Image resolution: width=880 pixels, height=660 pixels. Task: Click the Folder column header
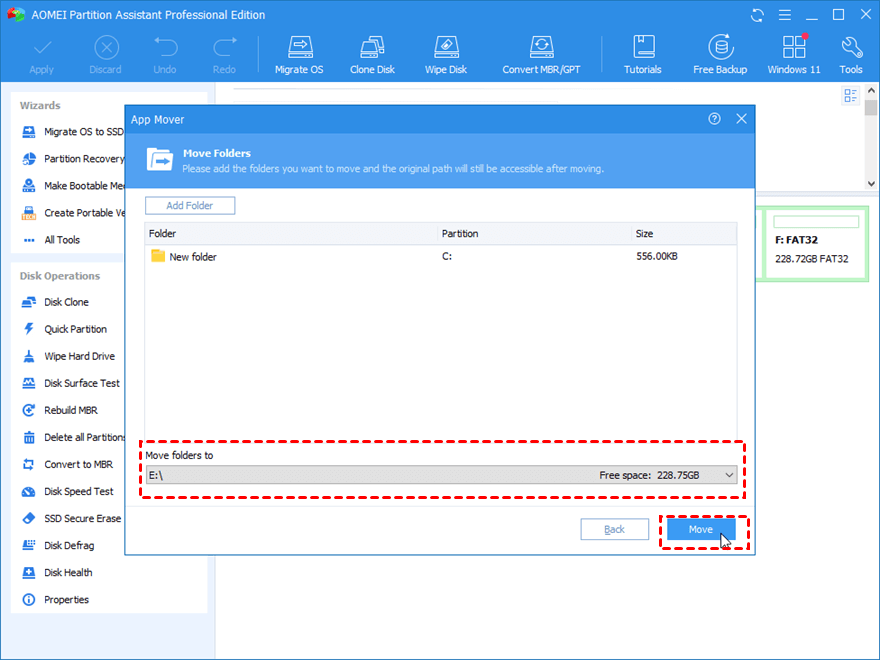[291, 233]
